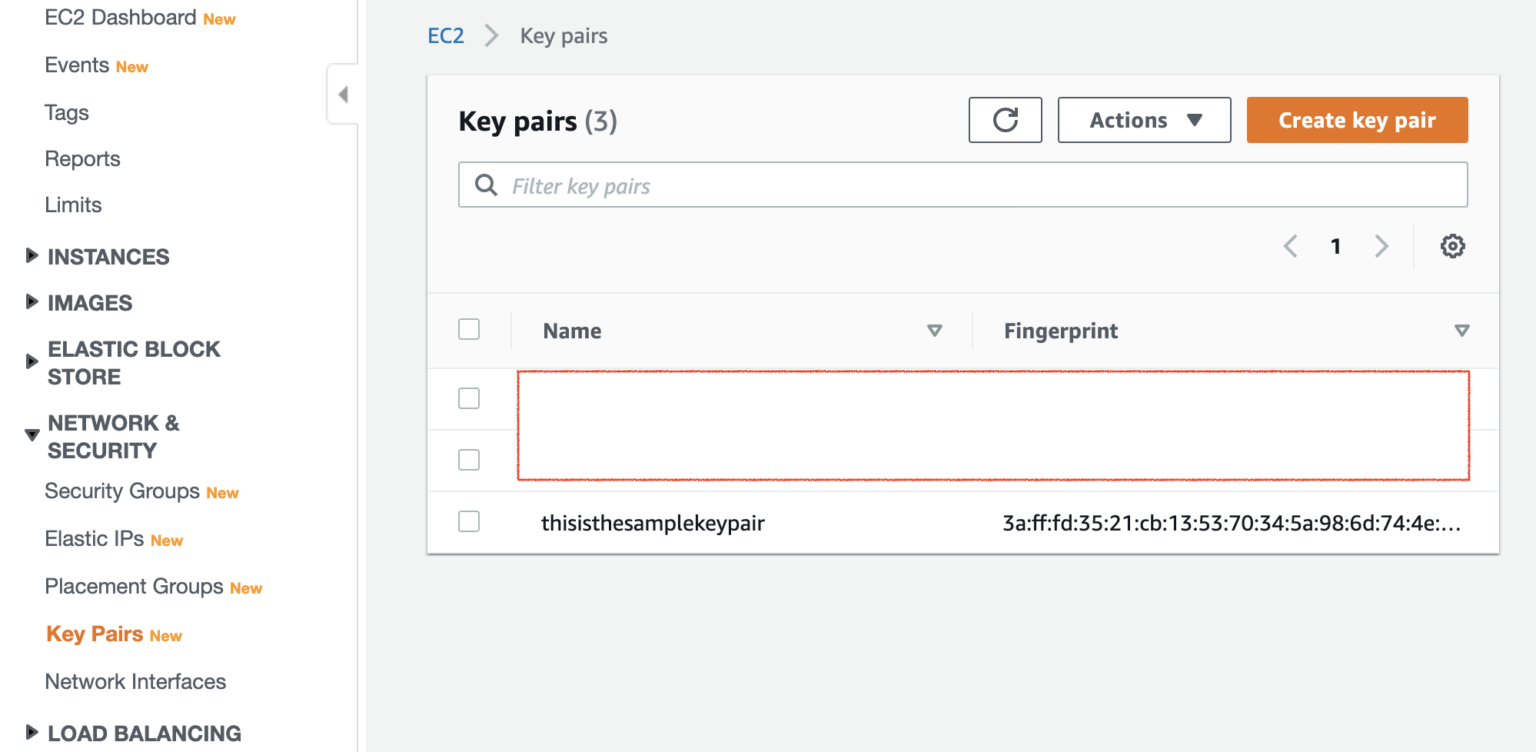
Task: Check the first redacted key pair row
Action: [x=469, y=397]
